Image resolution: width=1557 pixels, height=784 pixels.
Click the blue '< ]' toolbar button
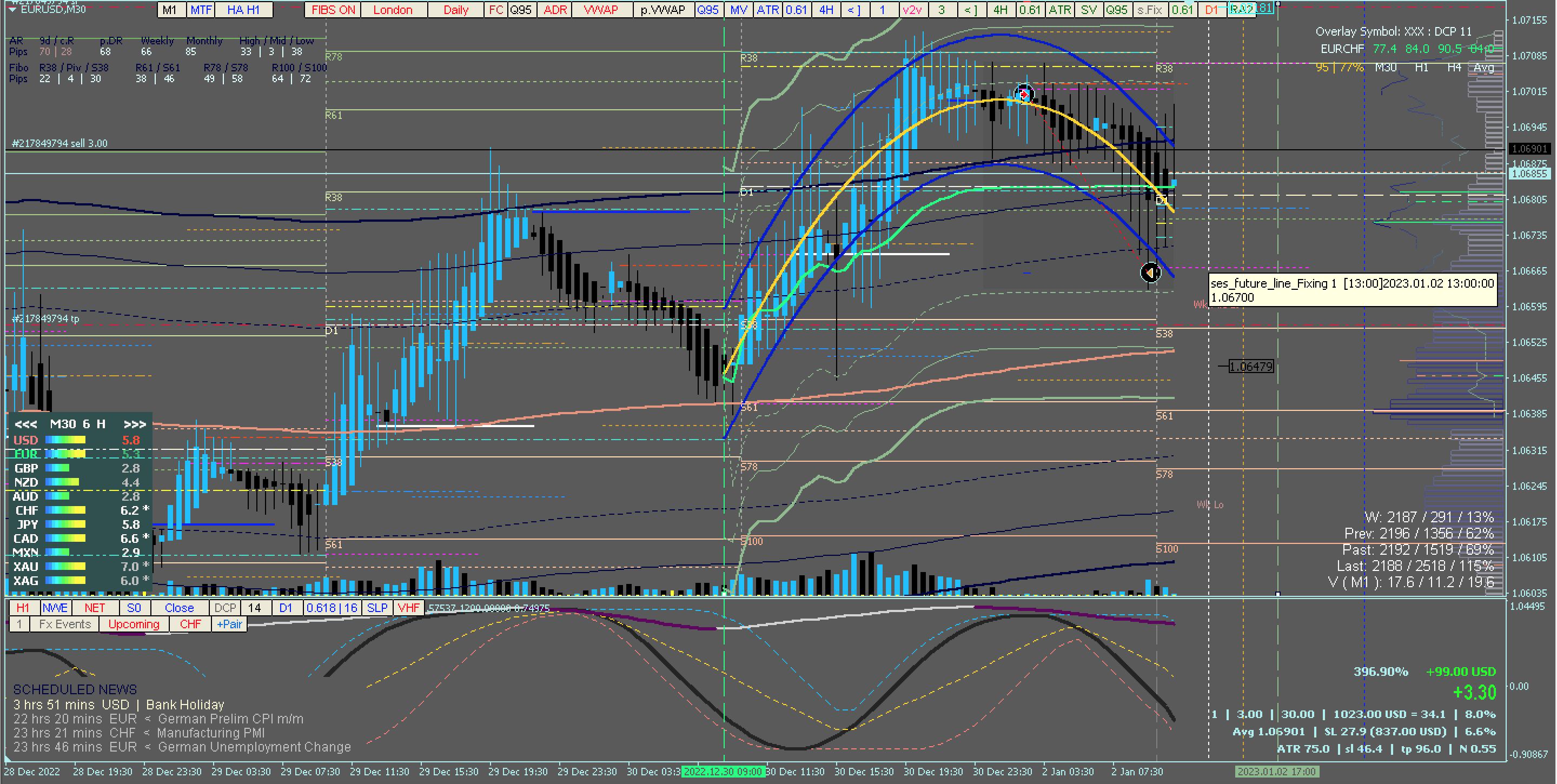click(x=853, y=10)
